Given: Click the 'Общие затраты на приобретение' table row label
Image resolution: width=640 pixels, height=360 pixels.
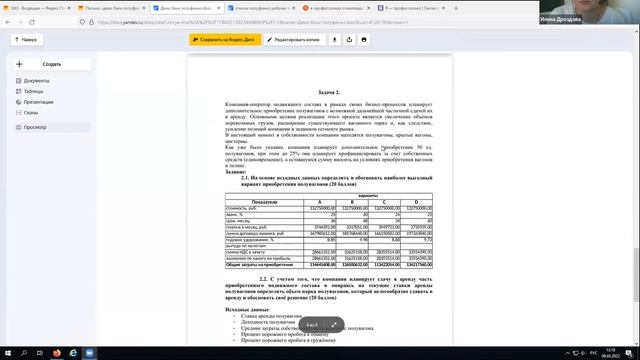Looking at the screenshot, I should point(260,265).
